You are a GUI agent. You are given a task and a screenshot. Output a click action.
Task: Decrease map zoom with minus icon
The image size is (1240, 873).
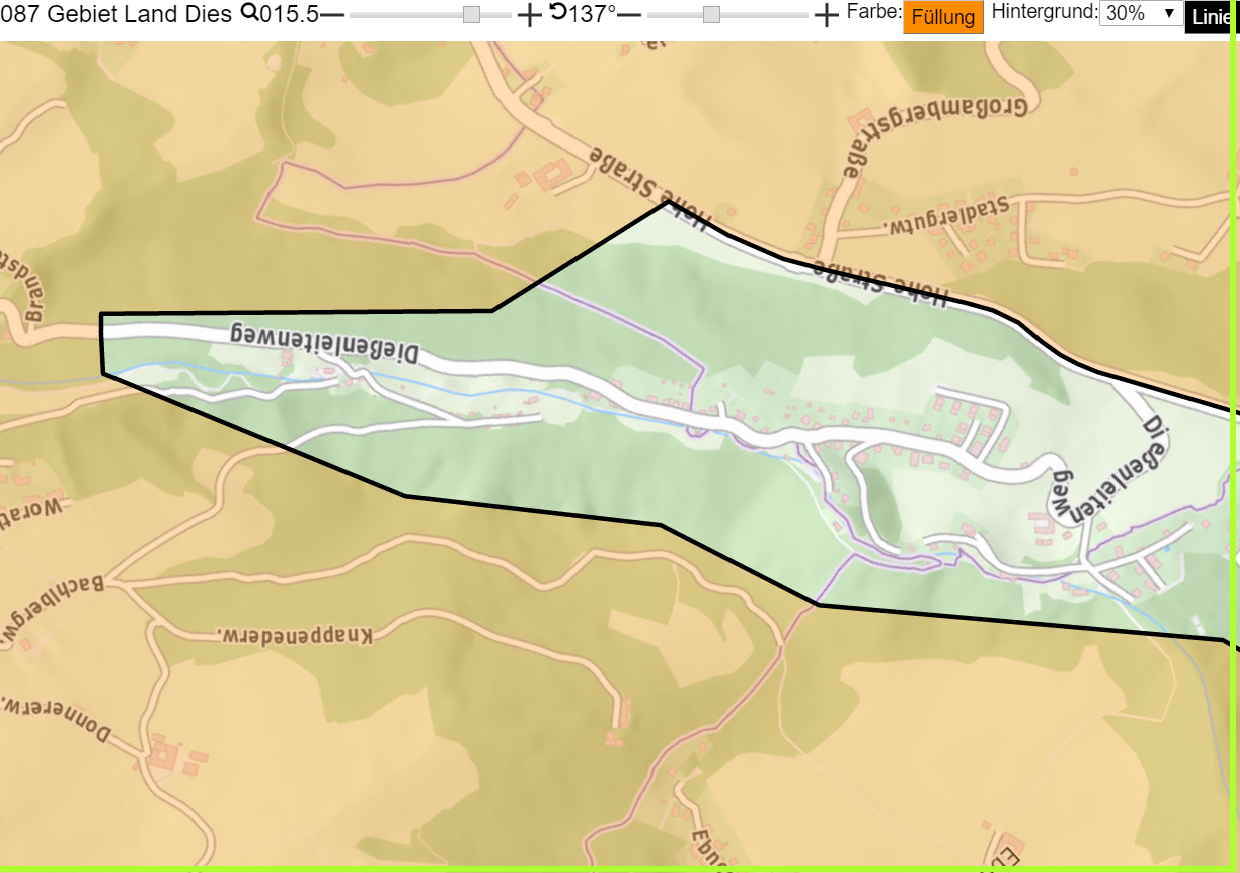[x=332, y=15]
